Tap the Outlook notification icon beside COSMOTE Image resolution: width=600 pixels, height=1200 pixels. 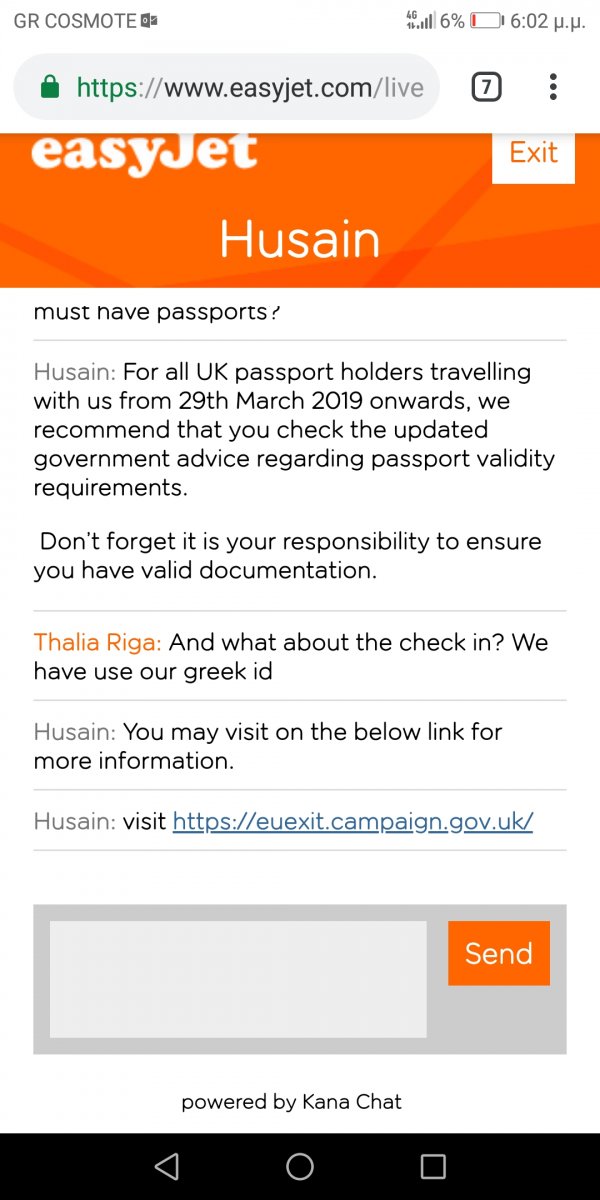pyautogui.click(x=150, y=20)
